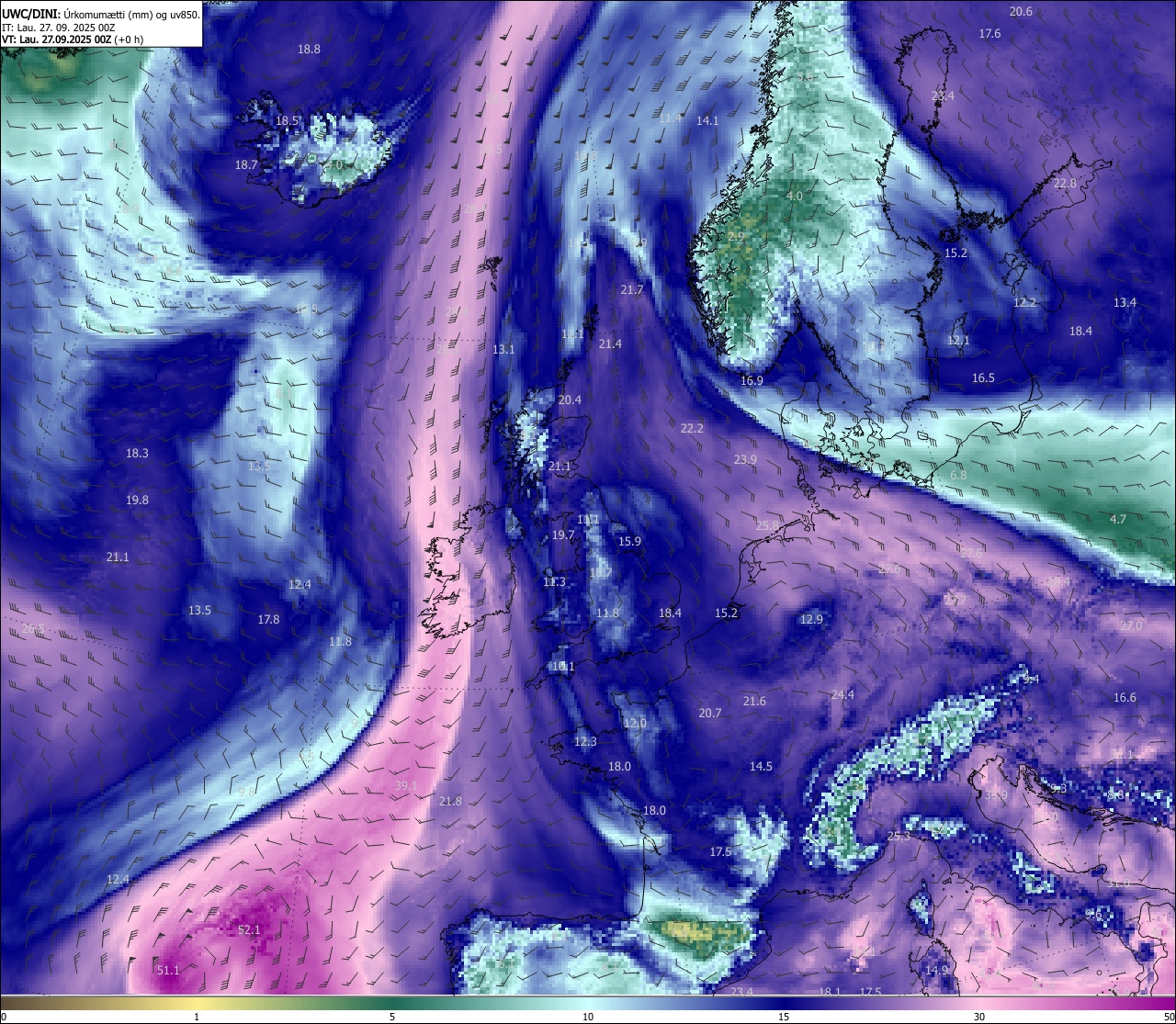Click the 20.4 value label
The height and width of the screenshot is (1024, 1176).
[x=570, y=400]
